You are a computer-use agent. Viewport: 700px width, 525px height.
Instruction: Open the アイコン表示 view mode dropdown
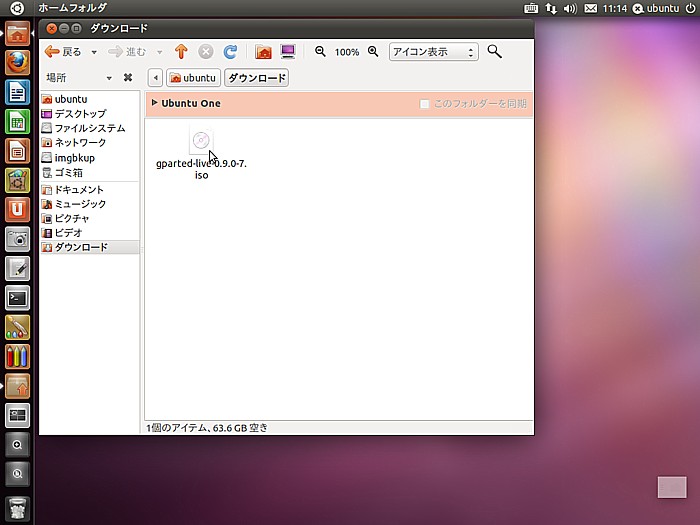click(433, 52)
